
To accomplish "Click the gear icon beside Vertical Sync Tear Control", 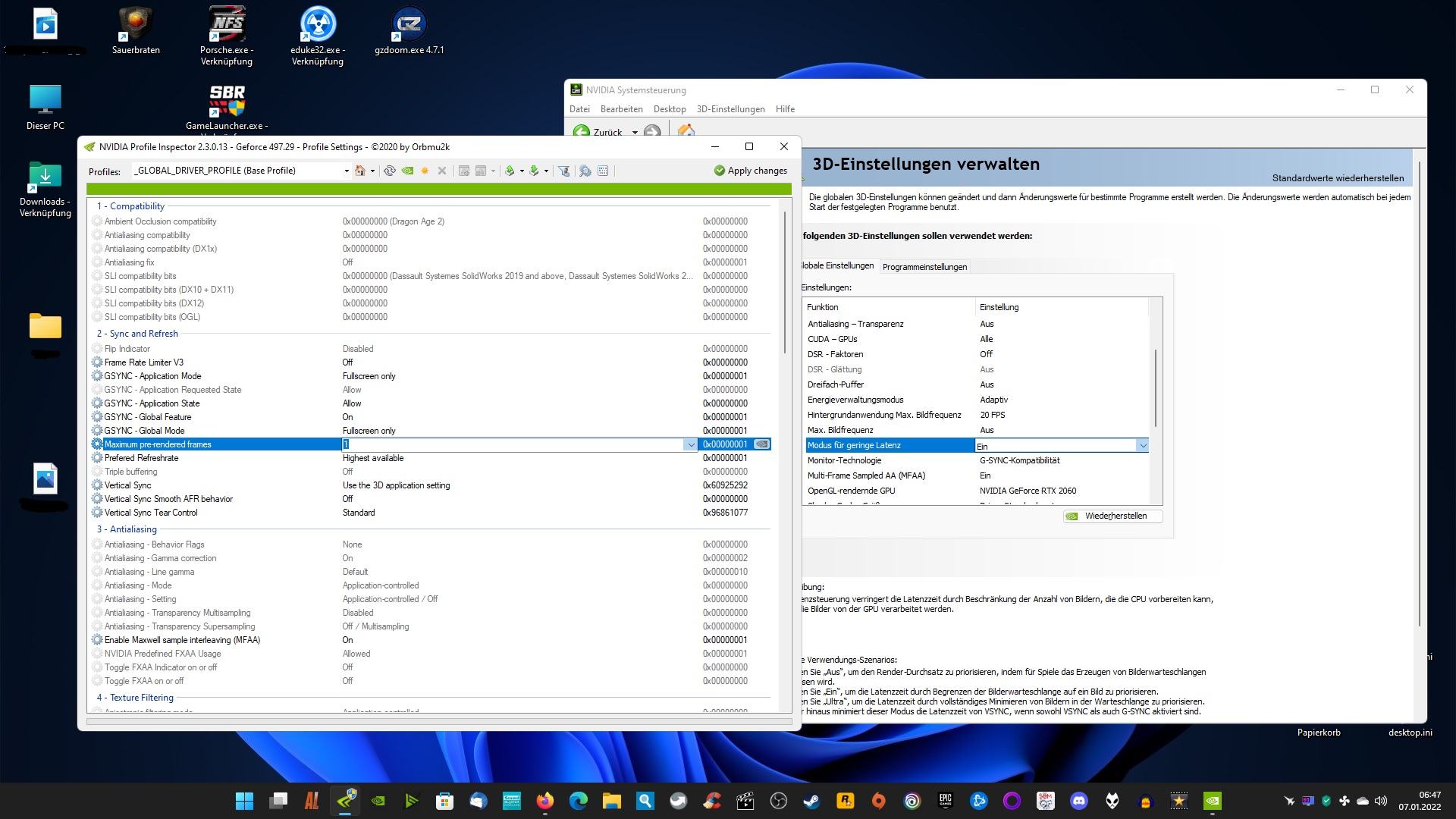I will pos(97,513).
